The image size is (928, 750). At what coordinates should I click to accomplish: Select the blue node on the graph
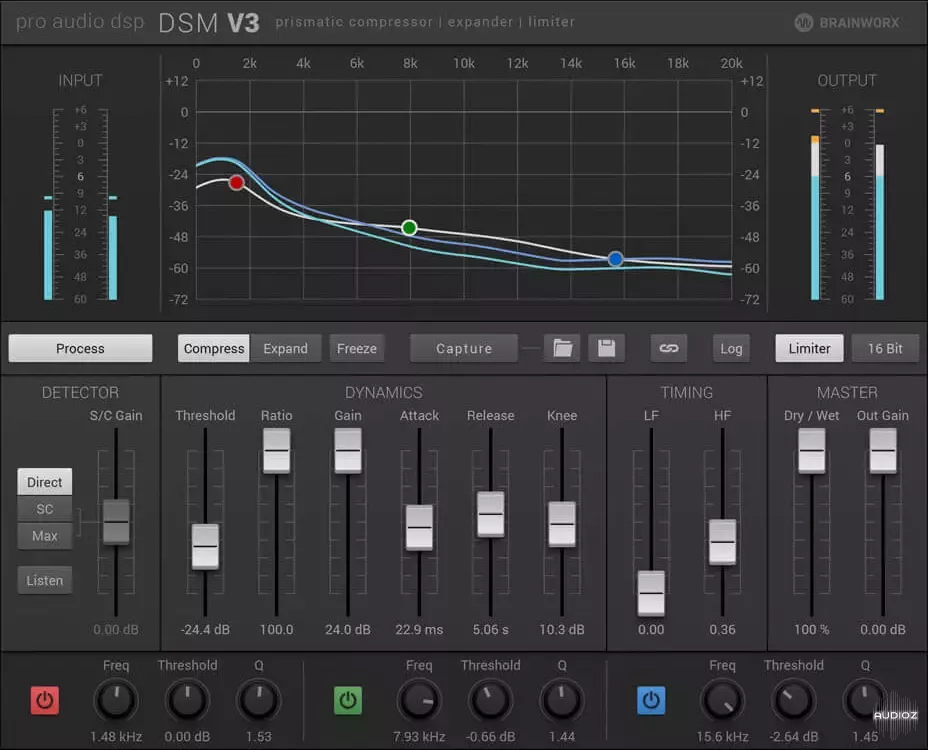[616, 259]
